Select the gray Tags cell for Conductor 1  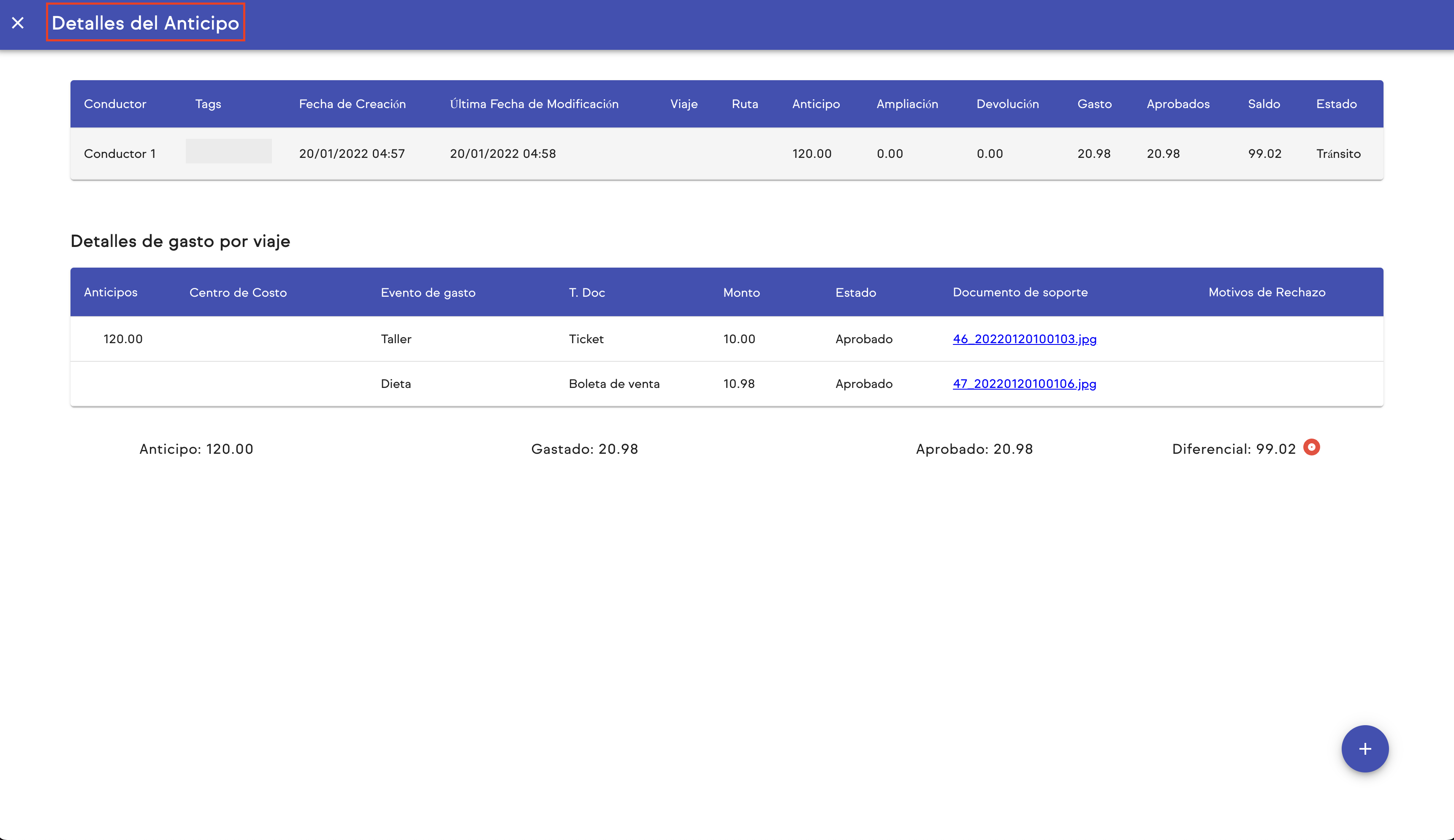coord(228,151)
